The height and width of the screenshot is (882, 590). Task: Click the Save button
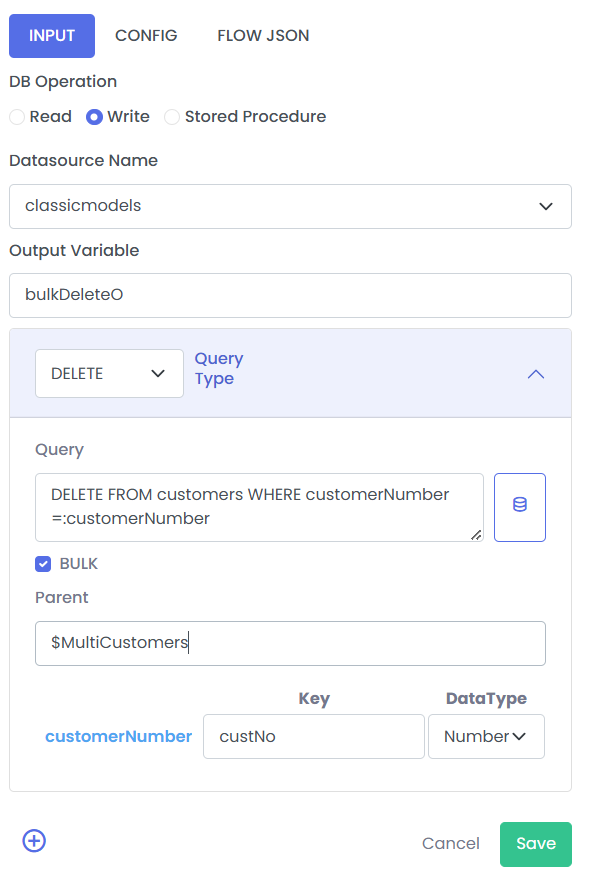(535, 844)
